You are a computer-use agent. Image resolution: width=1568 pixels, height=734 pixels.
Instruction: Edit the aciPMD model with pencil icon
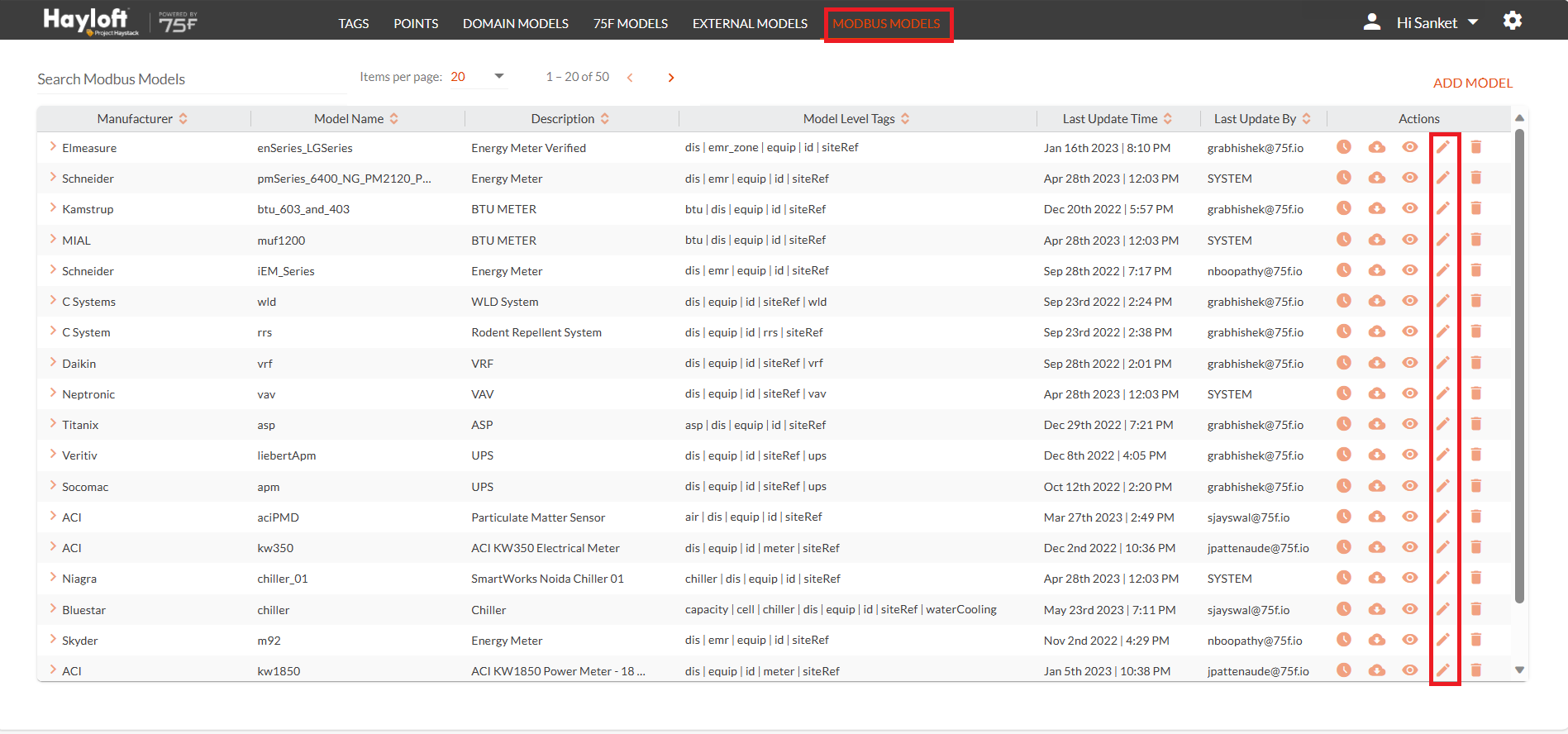tap(1443, 517)
